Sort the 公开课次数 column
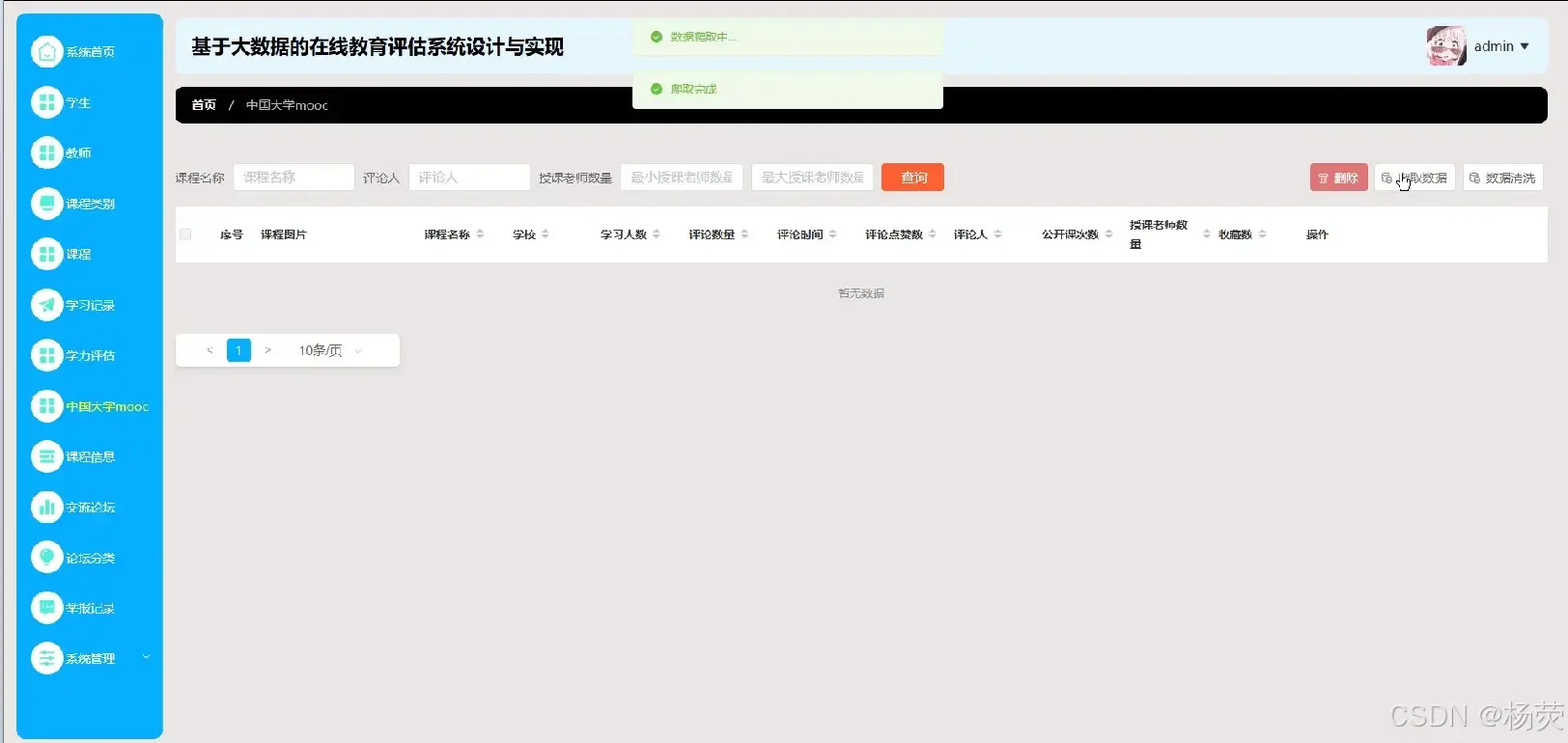 click(1108, 234)
